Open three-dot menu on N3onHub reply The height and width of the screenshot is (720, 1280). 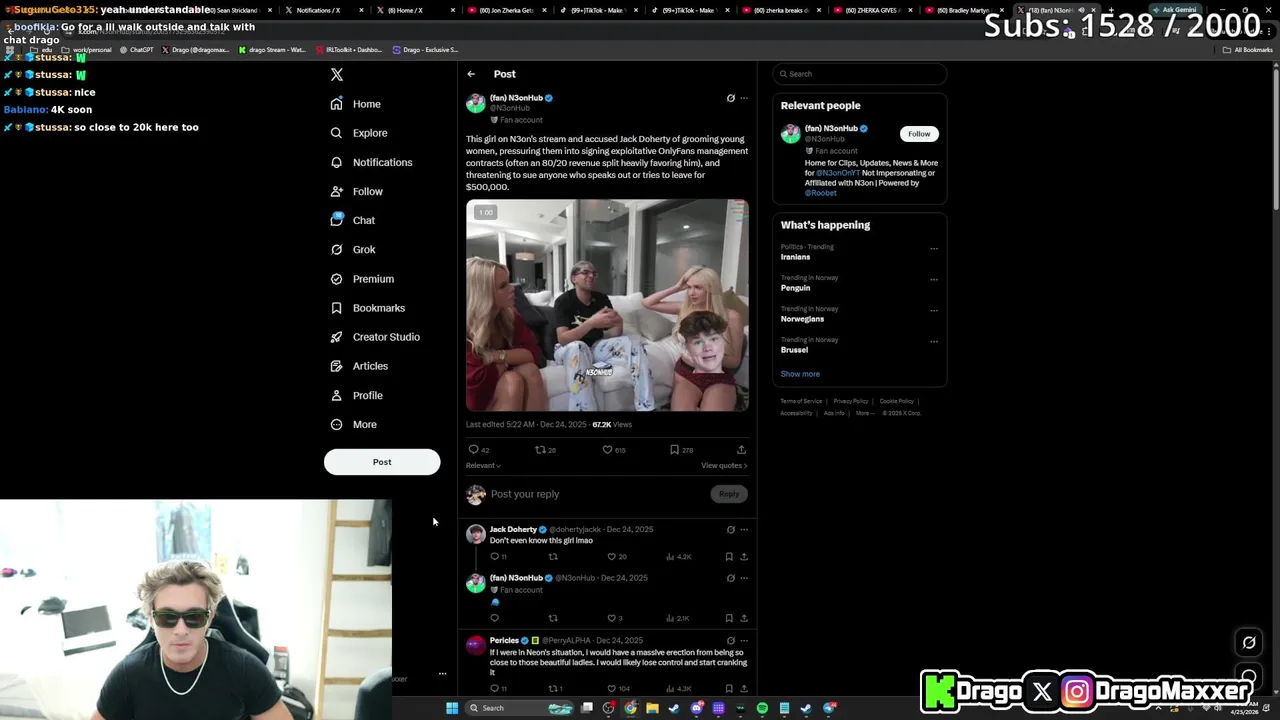pos(743,578)
